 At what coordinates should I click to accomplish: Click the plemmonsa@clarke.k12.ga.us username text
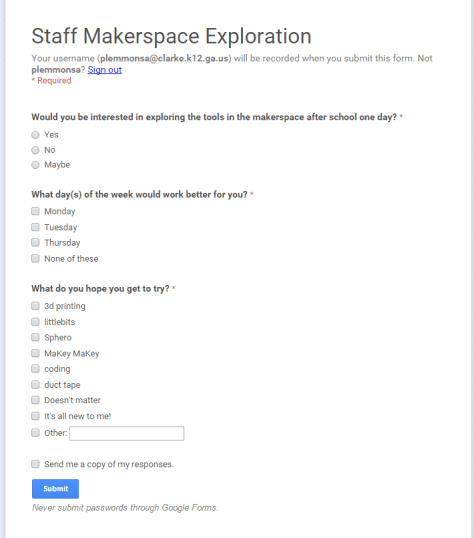pyautogui.click(x=164, y=58)
